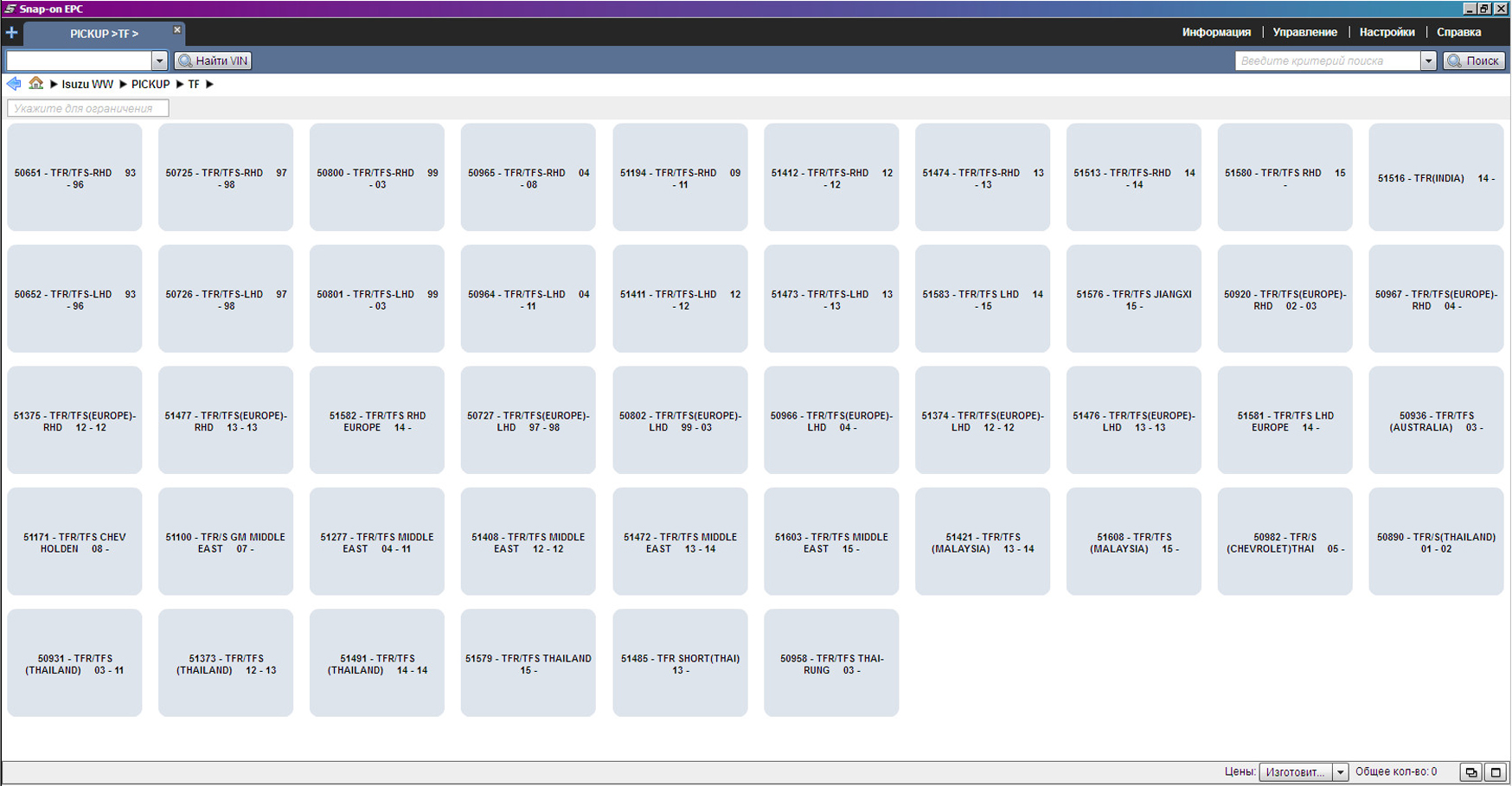Click the Найти VIN button
The width and height of the screenshot is (1512, 786).
point(213,61)
